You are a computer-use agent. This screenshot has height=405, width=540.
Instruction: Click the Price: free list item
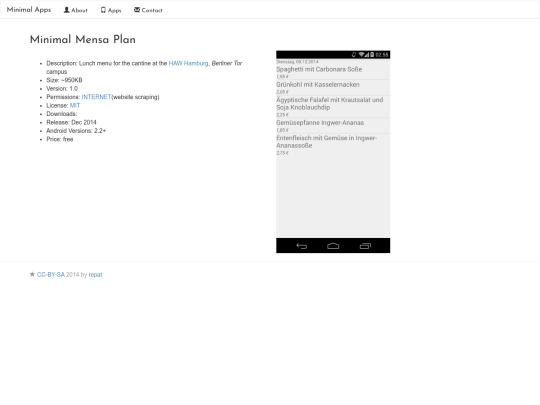pyautogui.click(x=60, y=139)
